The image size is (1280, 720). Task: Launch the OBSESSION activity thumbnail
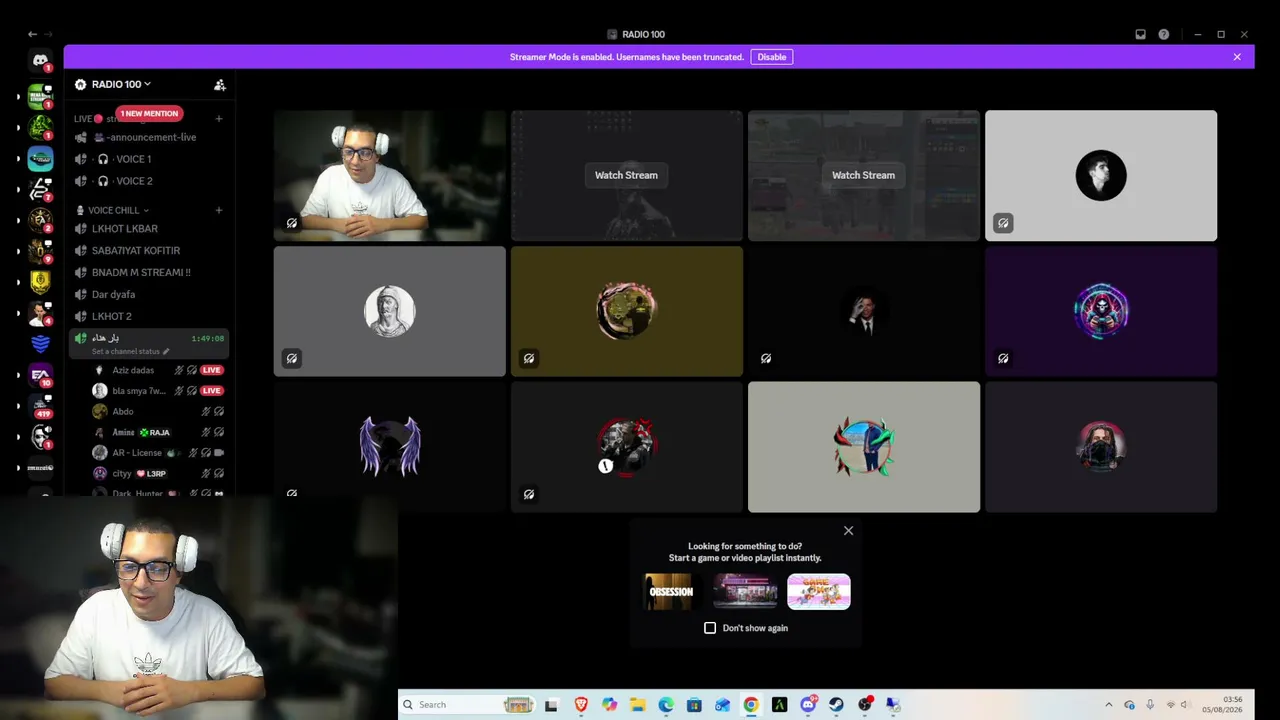[x=670, y=591]
